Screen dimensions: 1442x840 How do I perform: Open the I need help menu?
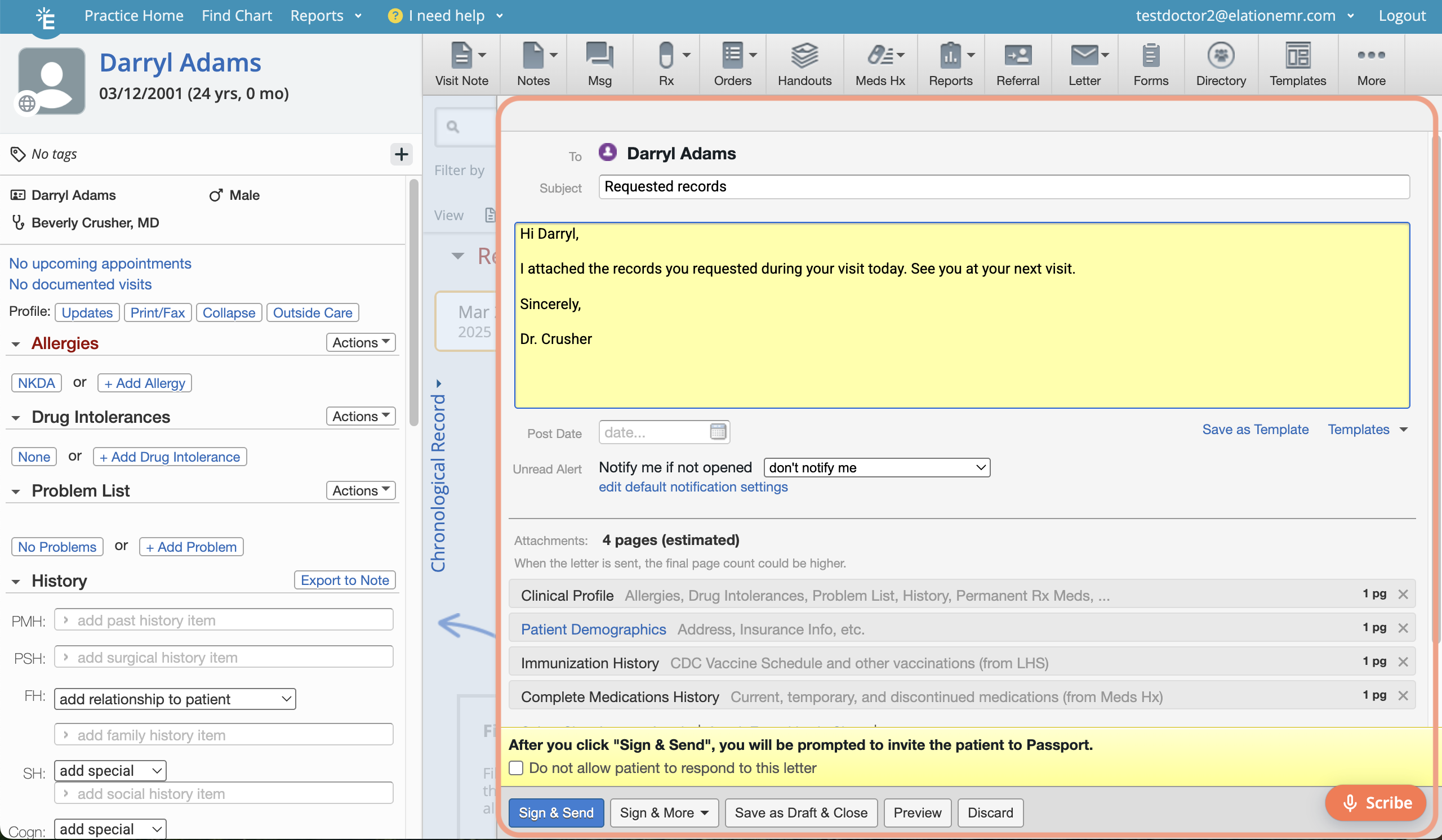445,15
